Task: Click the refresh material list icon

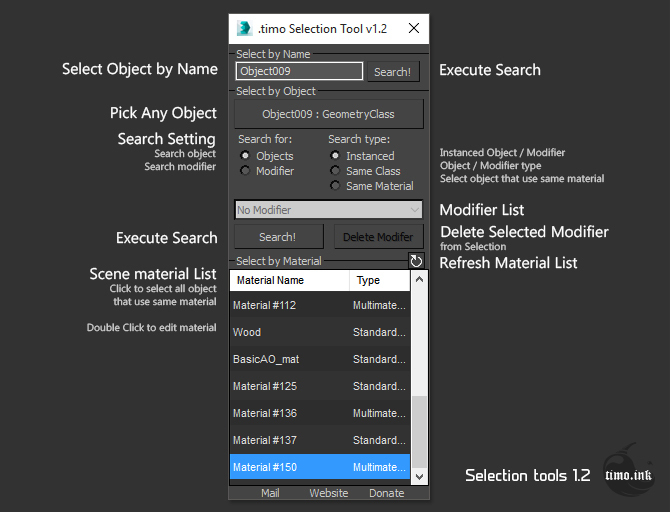Action: [x=416, y=261]
